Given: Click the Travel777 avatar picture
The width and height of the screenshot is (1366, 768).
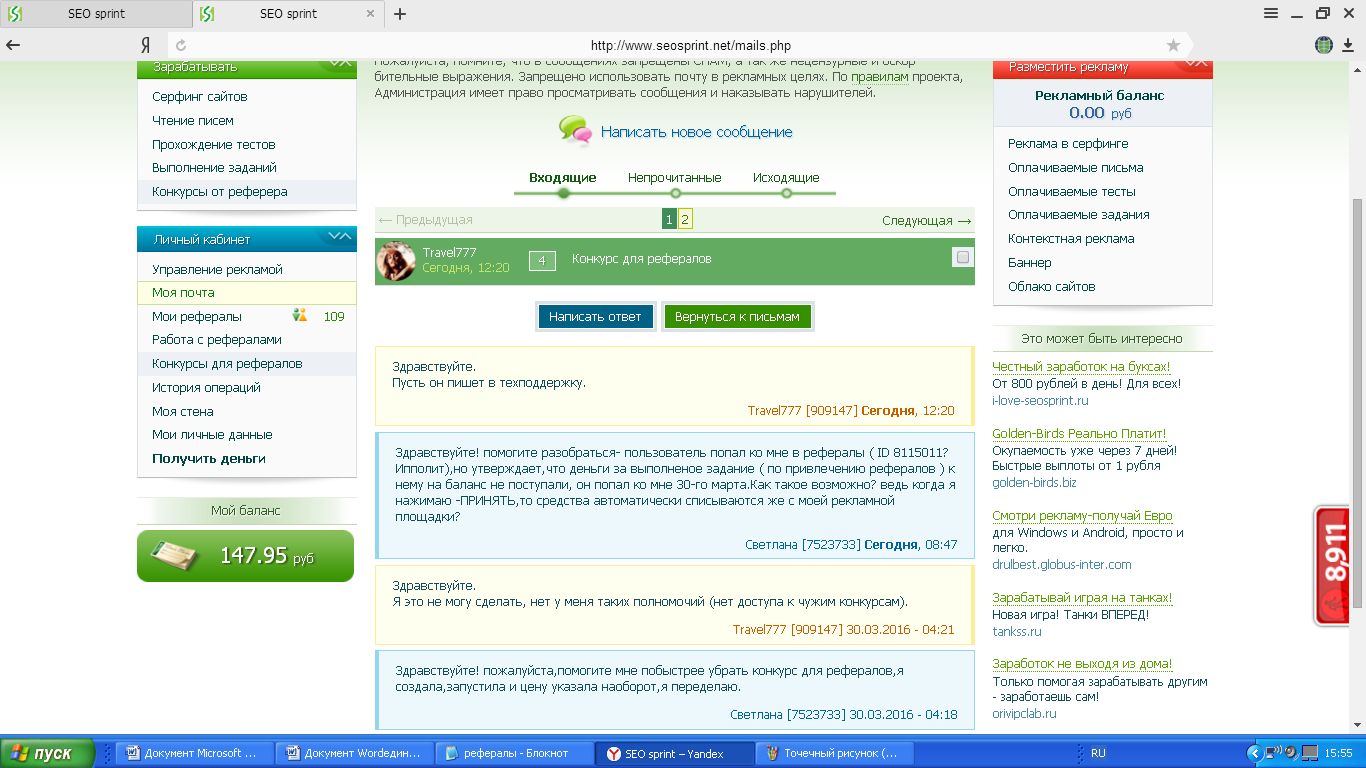Looking at the screenshot, I should click(x=396, y=261).
